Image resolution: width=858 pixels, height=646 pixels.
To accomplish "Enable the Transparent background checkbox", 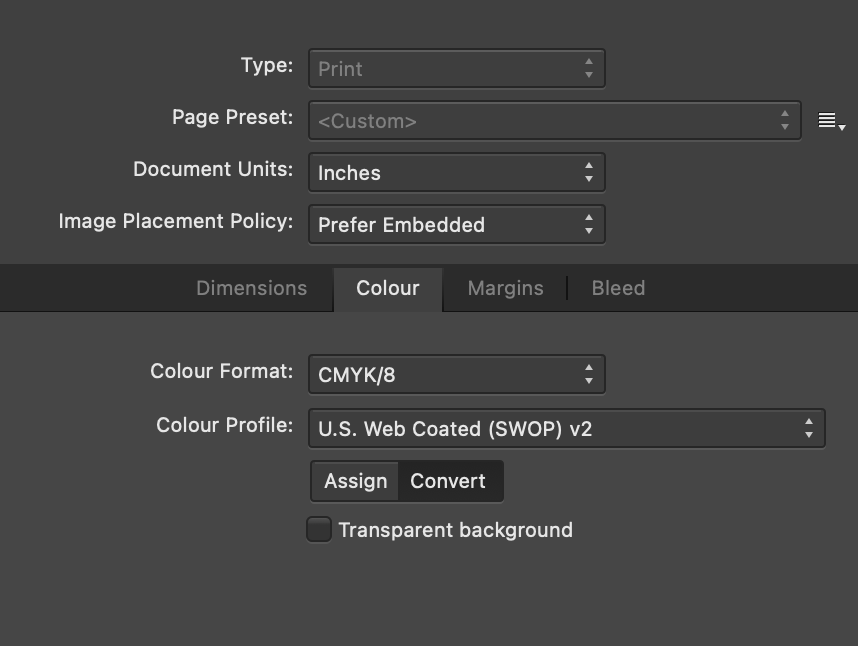I will [x=318, y=529].
